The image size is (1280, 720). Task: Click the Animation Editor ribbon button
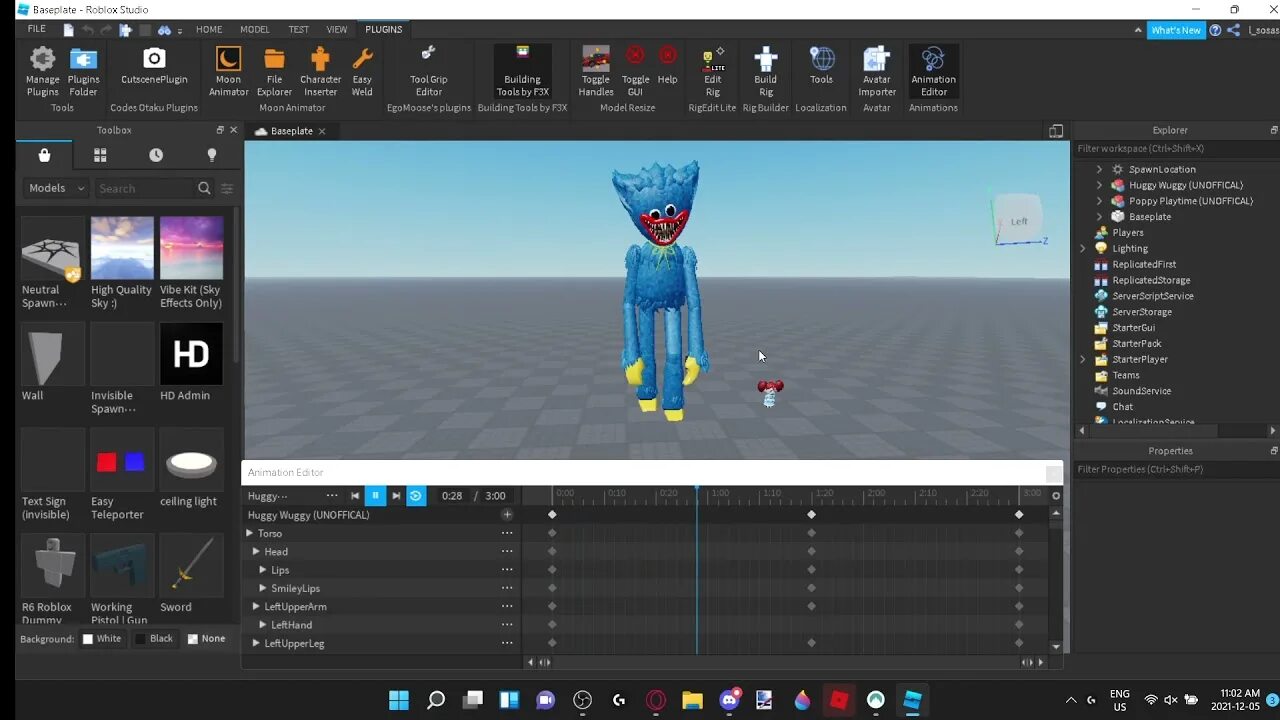pyautogui.click(x=933, y=71)
